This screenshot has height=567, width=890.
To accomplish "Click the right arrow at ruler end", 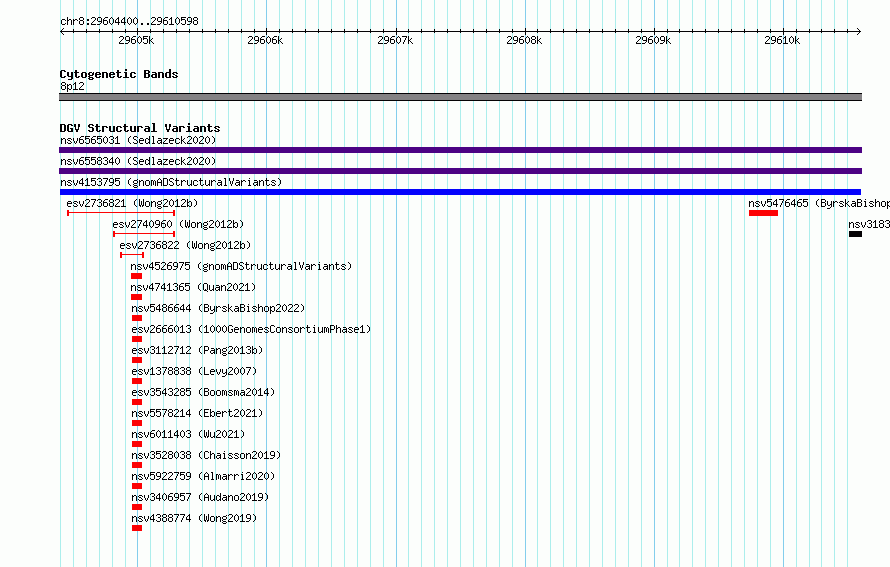I will (858, 31).
